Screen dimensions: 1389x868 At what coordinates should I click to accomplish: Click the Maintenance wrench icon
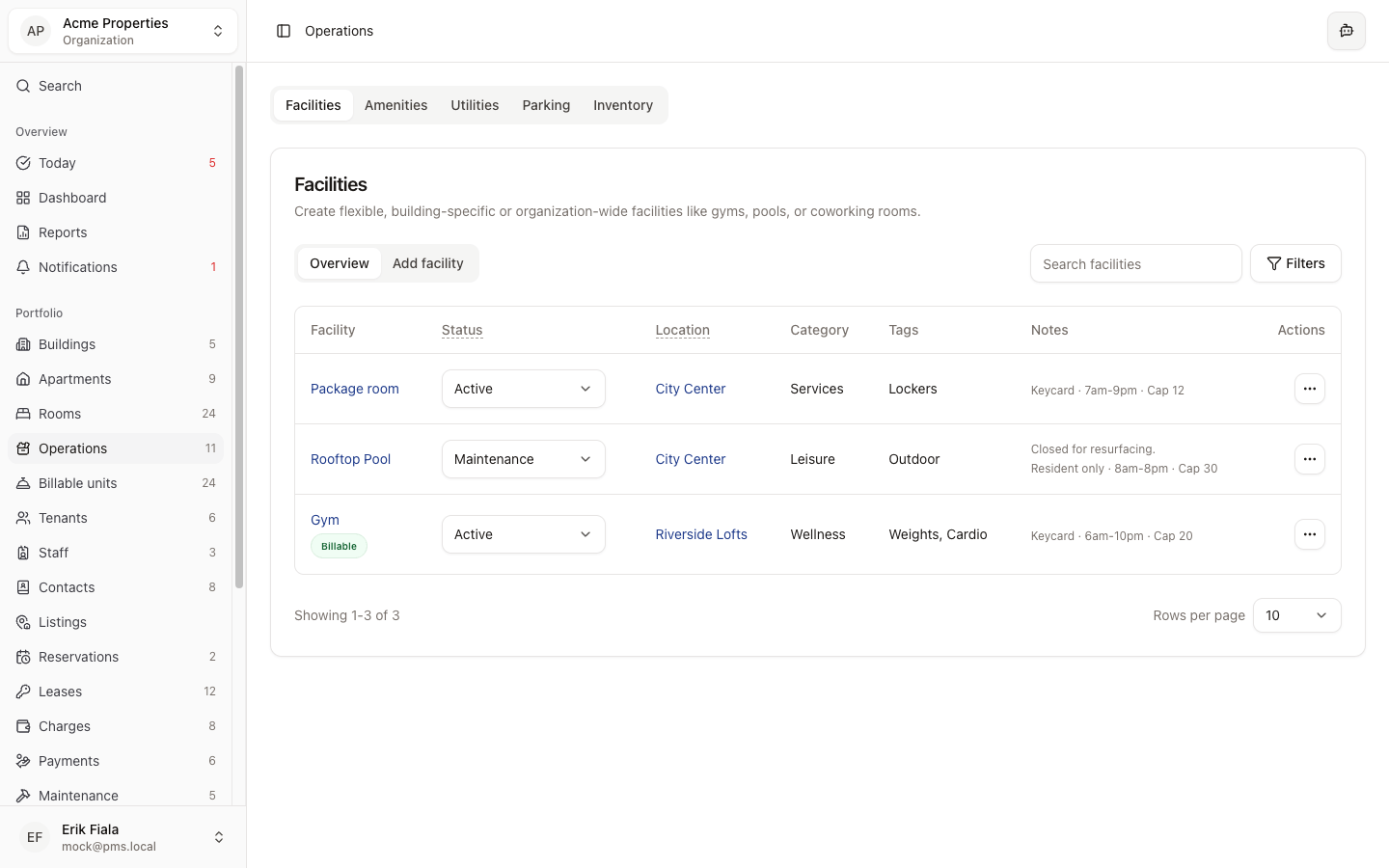pyautogui.click(x=23, y=796)
